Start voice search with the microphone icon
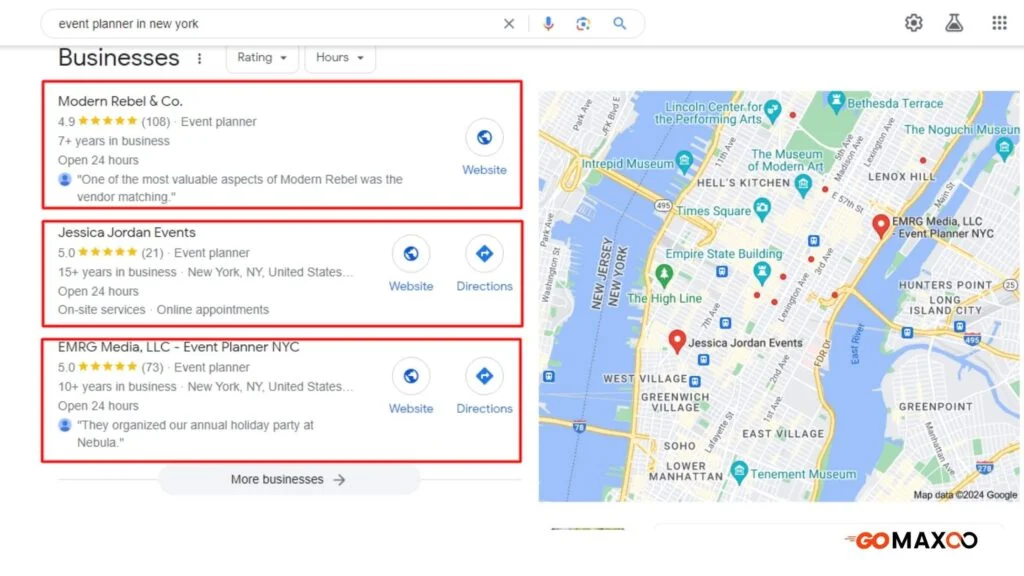Viewport: 1024px width, 576px height. (x=548, y=24)
